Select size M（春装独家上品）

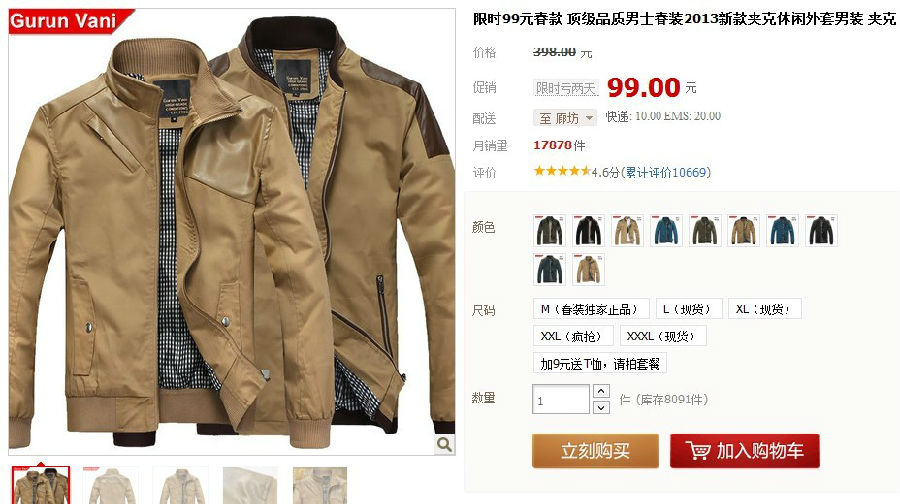coord(591,309)
